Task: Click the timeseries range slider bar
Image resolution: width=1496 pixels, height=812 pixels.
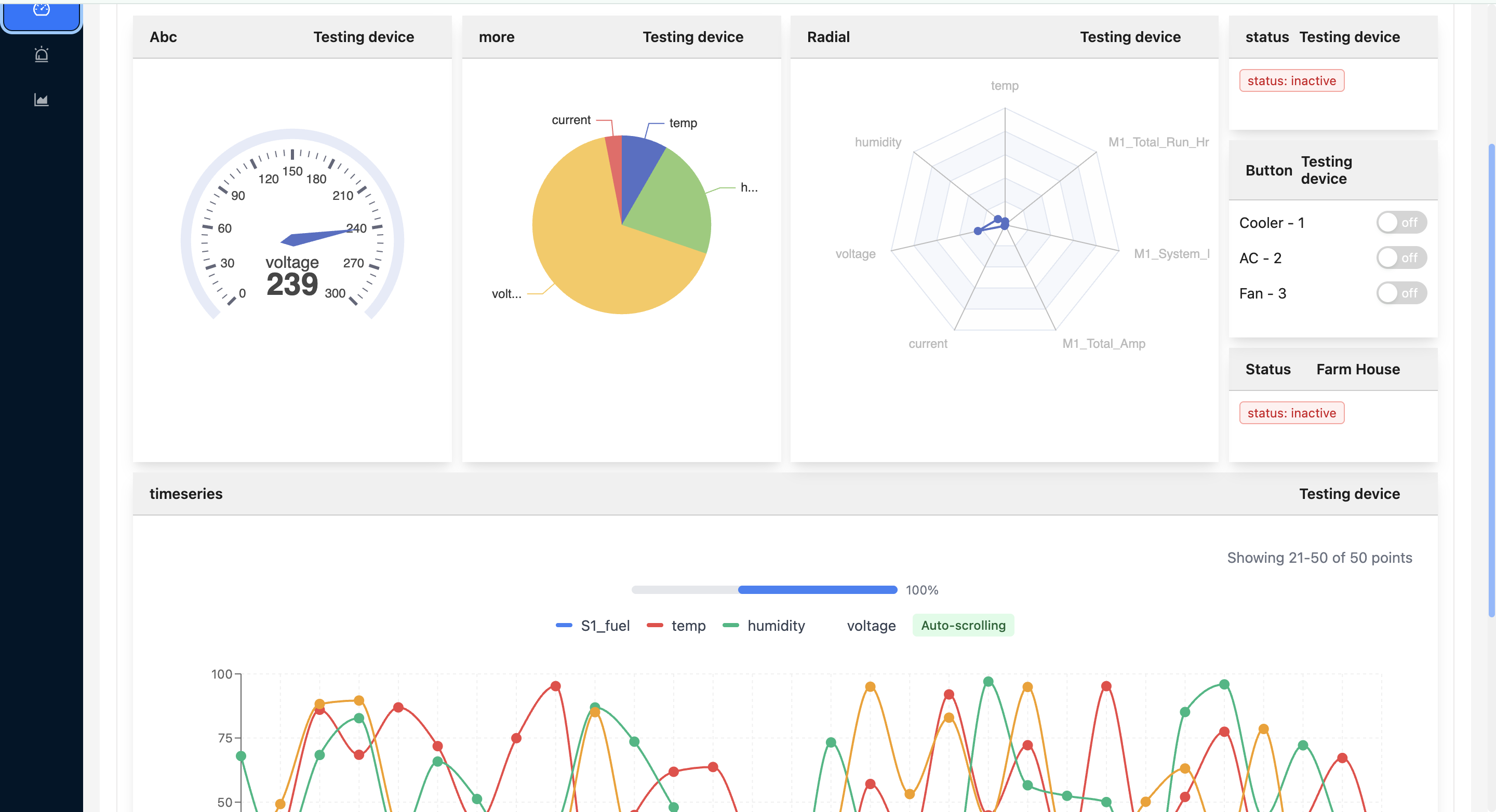Action: (x=764, y=590)
